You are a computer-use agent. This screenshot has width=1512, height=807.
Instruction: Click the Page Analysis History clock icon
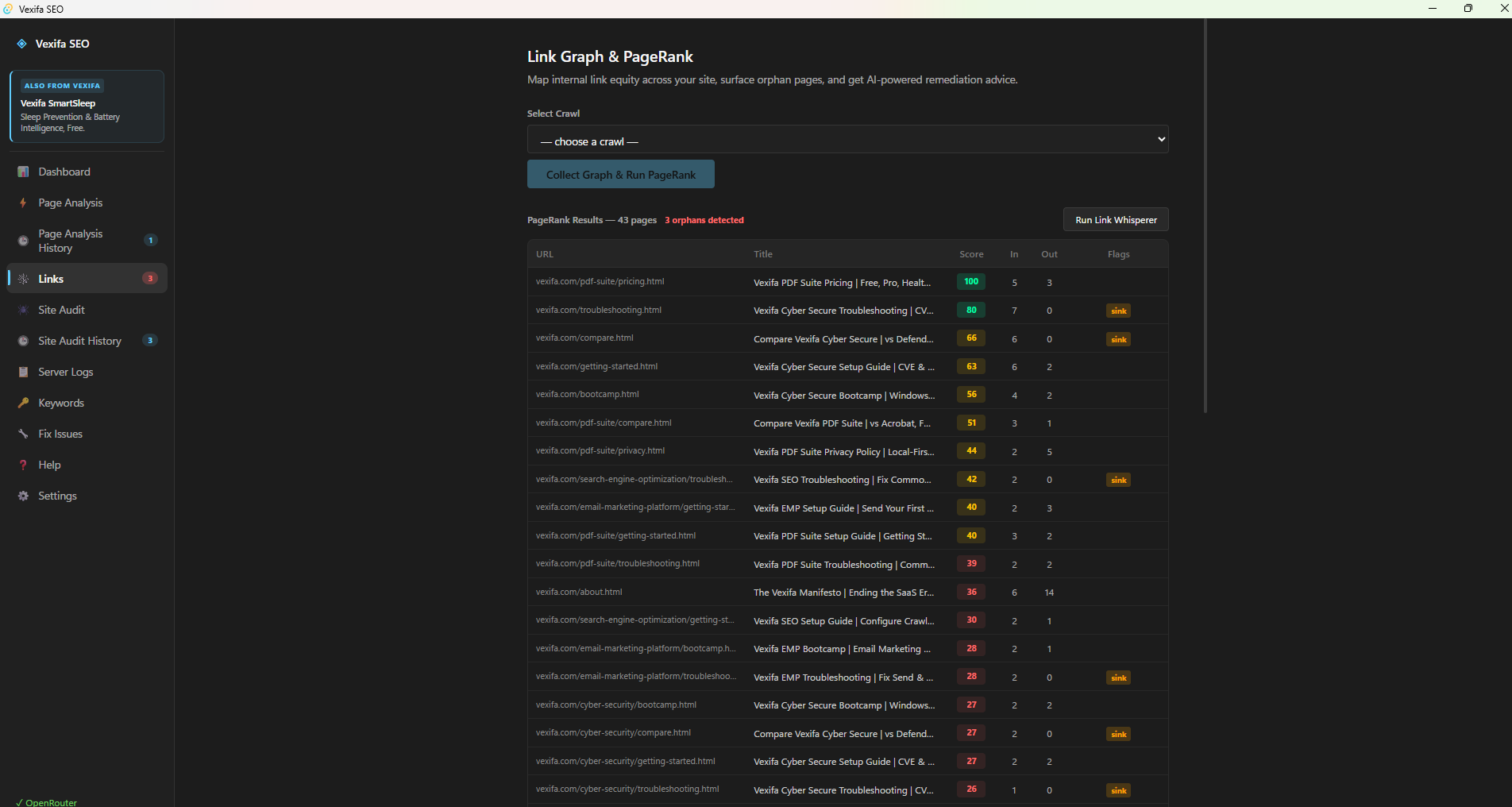(x=23, y=241)
